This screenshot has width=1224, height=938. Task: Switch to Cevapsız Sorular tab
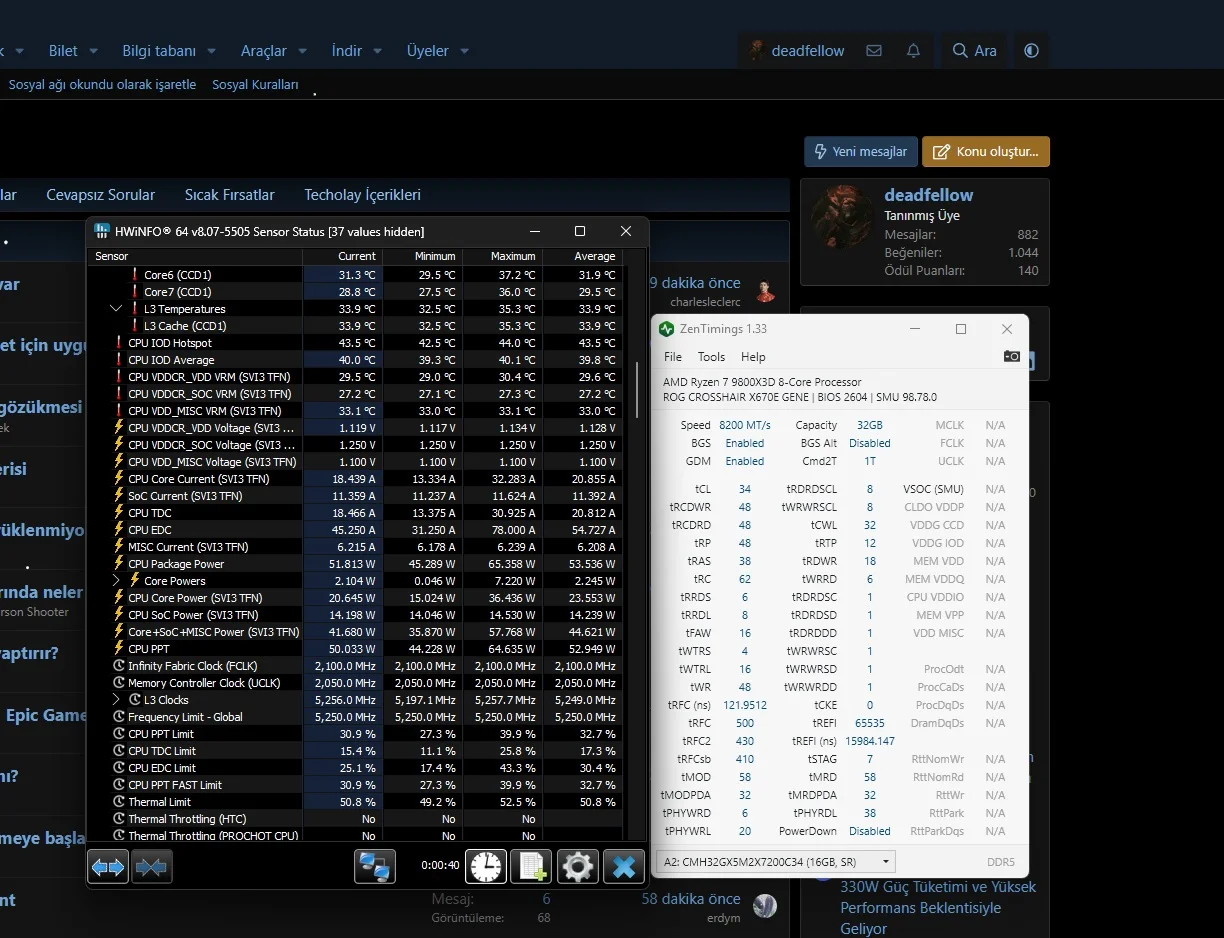click(101, 195)
